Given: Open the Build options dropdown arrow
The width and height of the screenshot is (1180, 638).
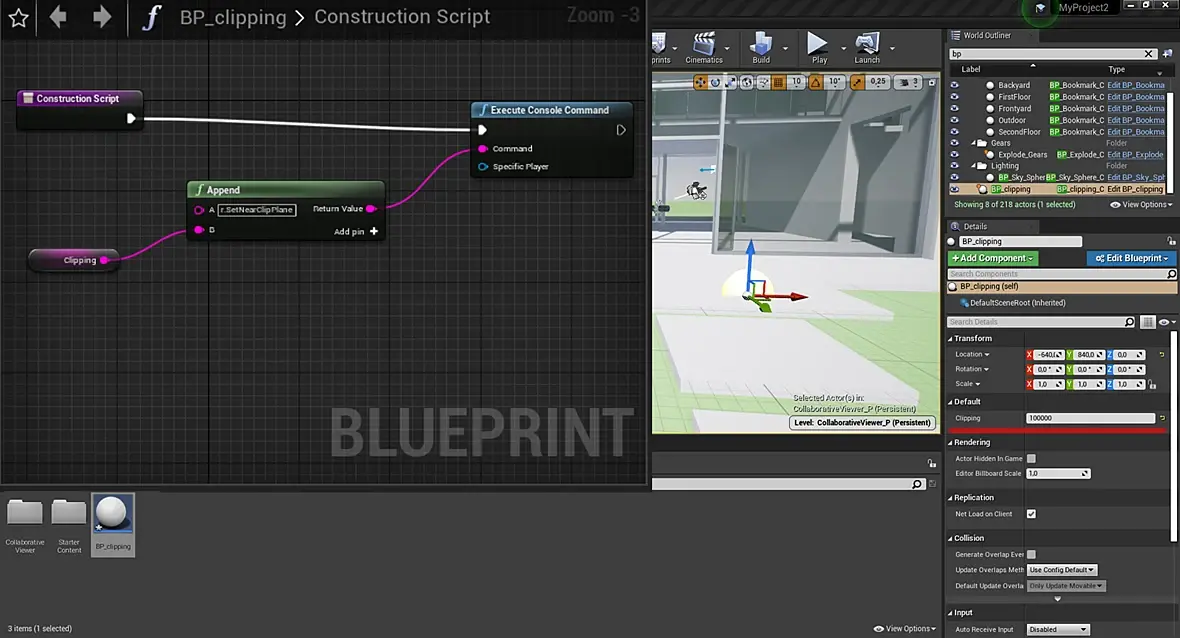Looking at the screenshot, I should pos(785,48).
